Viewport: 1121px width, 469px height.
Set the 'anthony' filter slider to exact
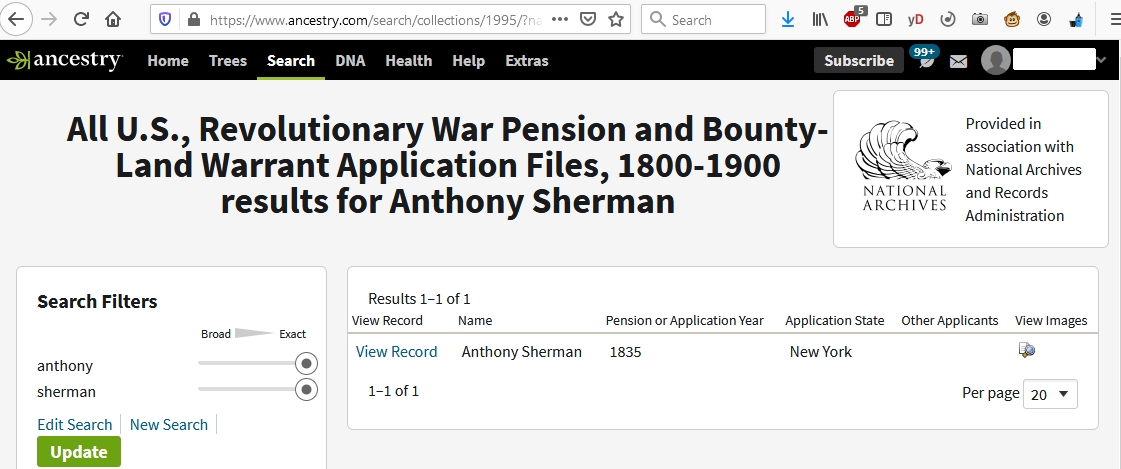pos(306,364)
